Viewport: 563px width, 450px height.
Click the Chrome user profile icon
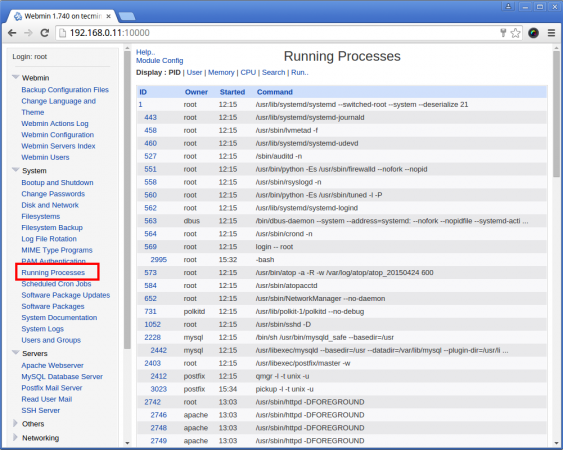[508, 6]
